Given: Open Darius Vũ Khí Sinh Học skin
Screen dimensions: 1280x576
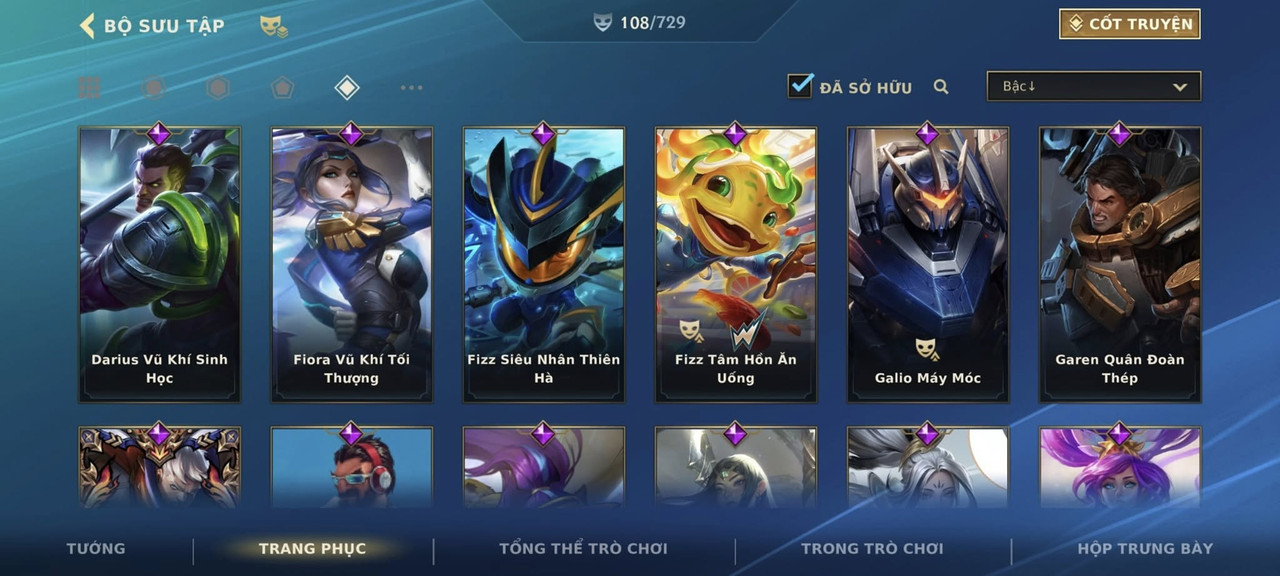Looking at the screenshot, I should 160,265.
